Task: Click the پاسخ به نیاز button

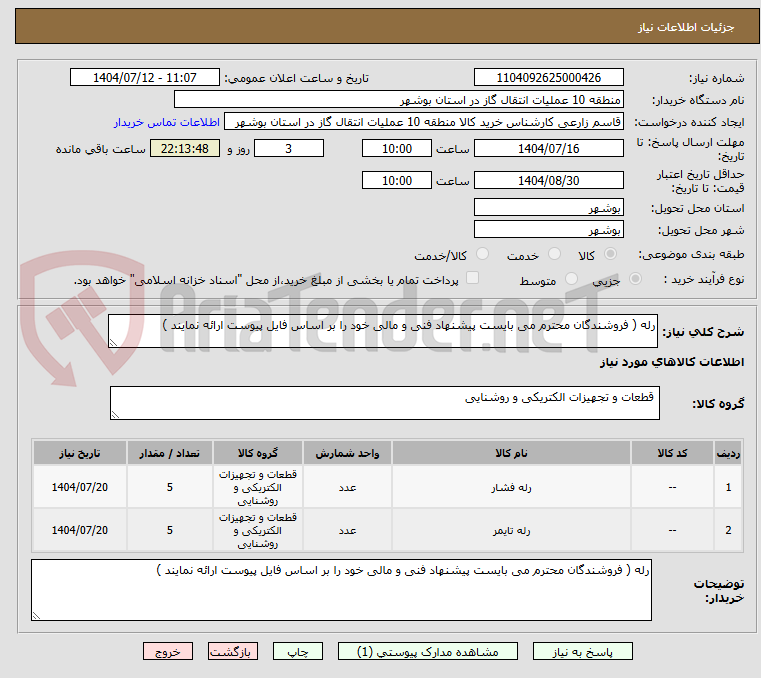Action: coord(582,651)
